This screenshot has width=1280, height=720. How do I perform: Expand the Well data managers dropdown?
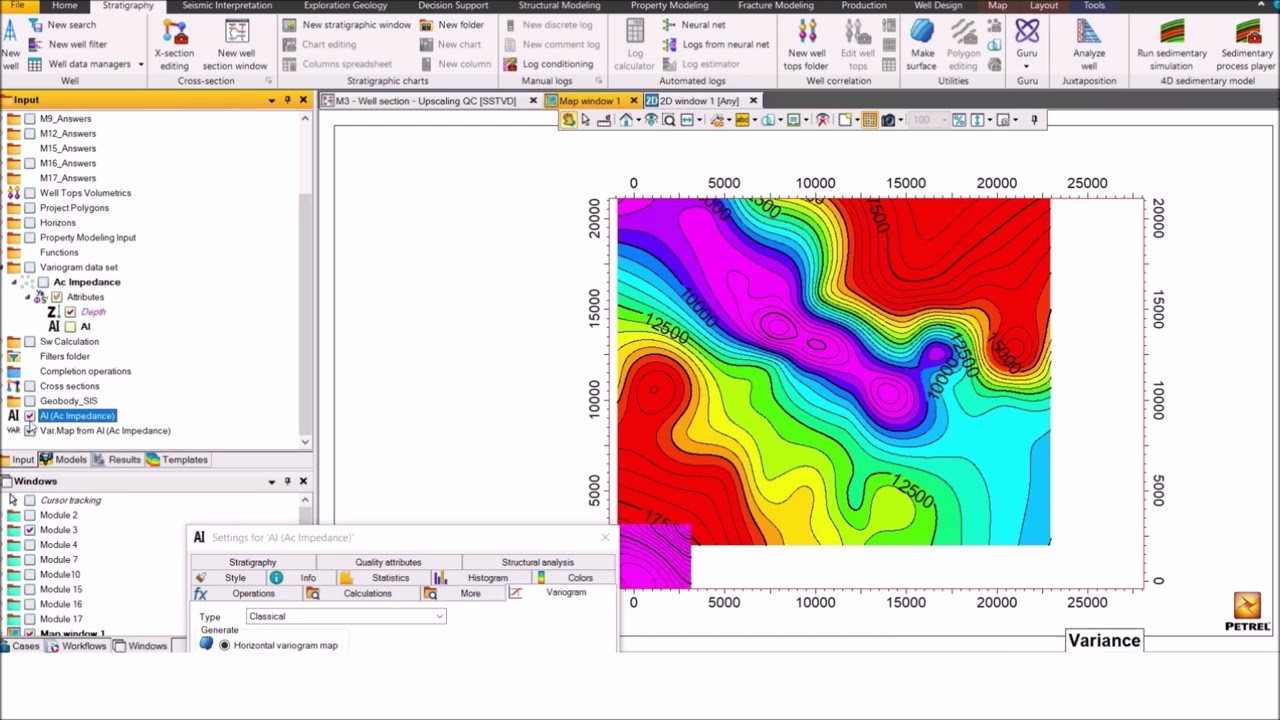(x=141, y=64)
